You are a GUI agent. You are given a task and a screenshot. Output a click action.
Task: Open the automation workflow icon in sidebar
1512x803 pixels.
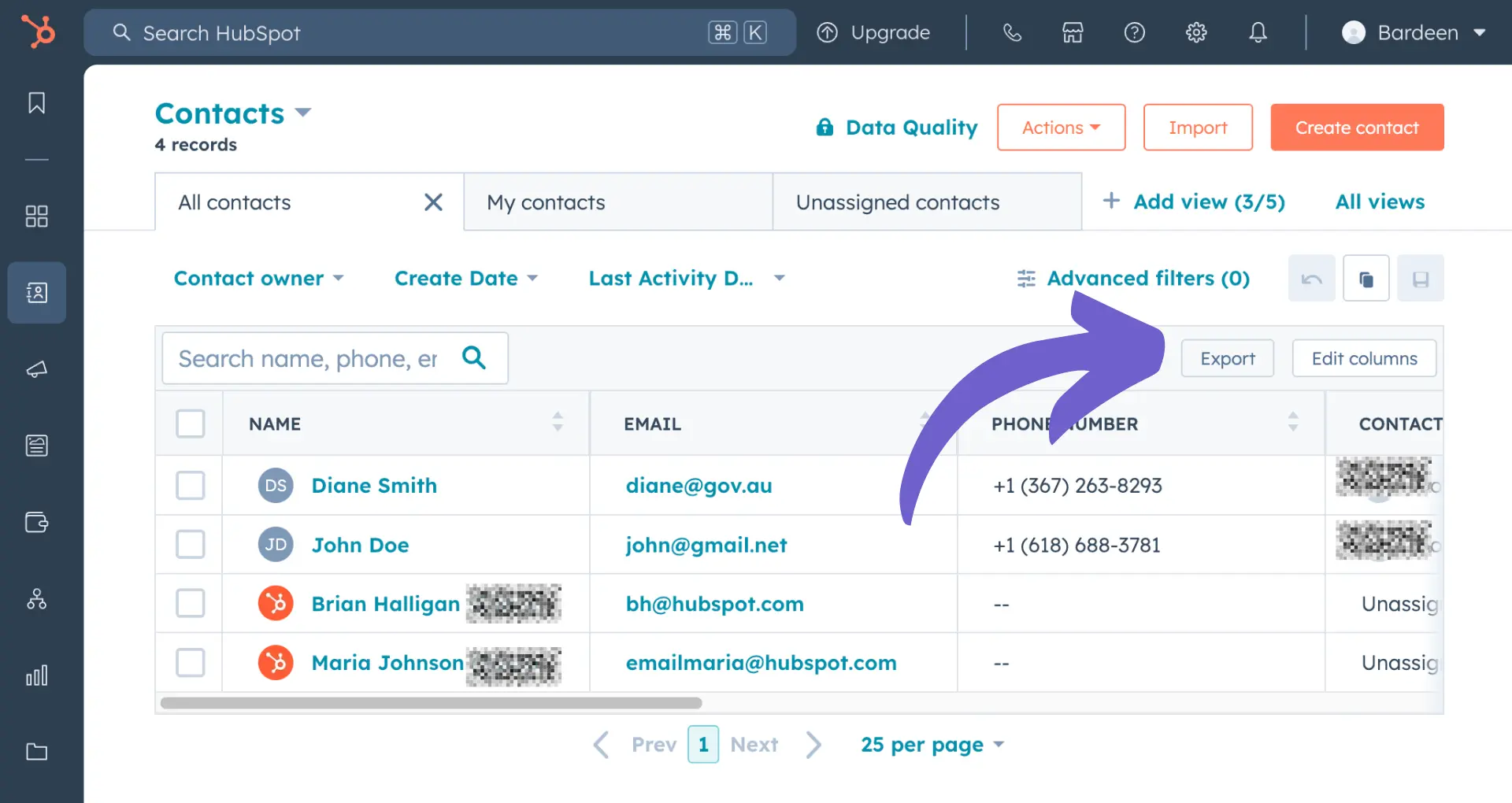click(36, 599)
